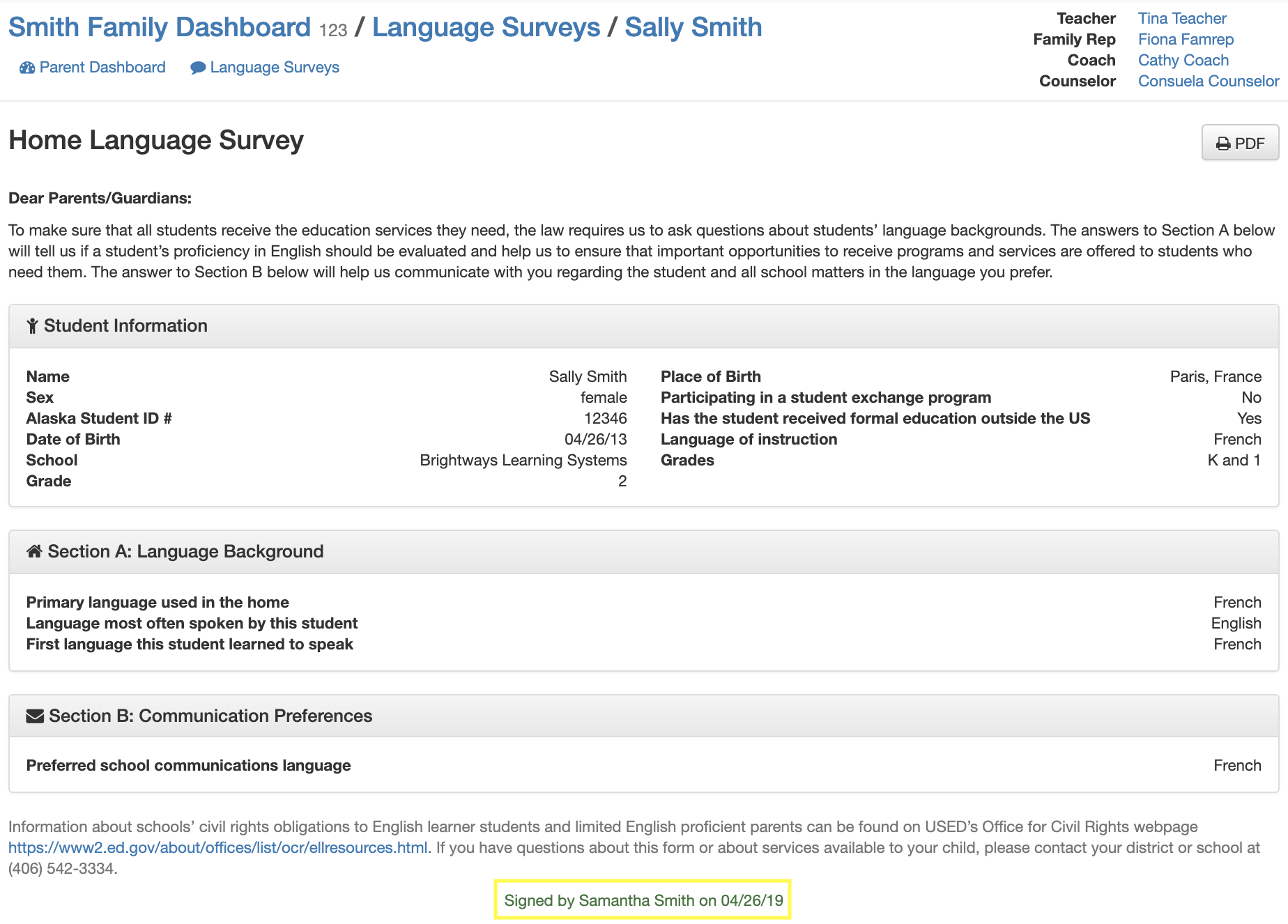Screen dimensions: 1288x924
Task: Open Consuela Counselor profile link
Action: [x=1209, y=82]
